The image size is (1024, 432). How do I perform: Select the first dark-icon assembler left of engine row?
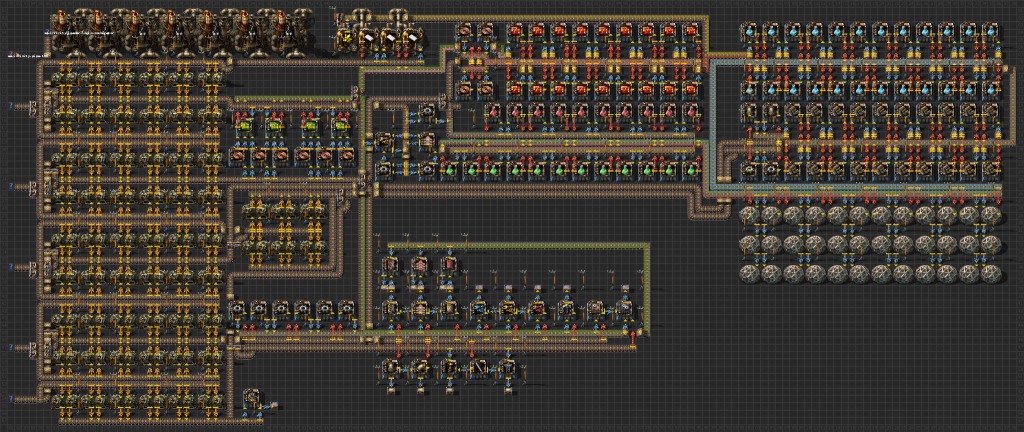click(751, 113)
